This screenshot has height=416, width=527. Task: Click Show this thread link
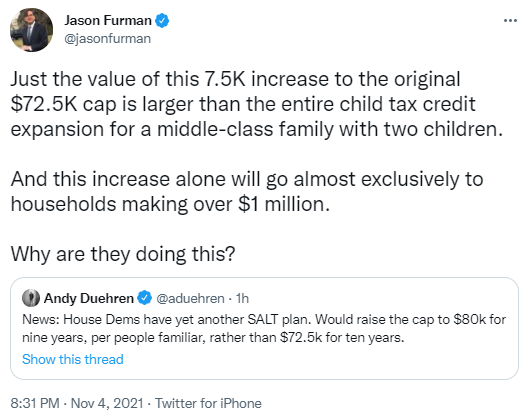coord(73,359)
